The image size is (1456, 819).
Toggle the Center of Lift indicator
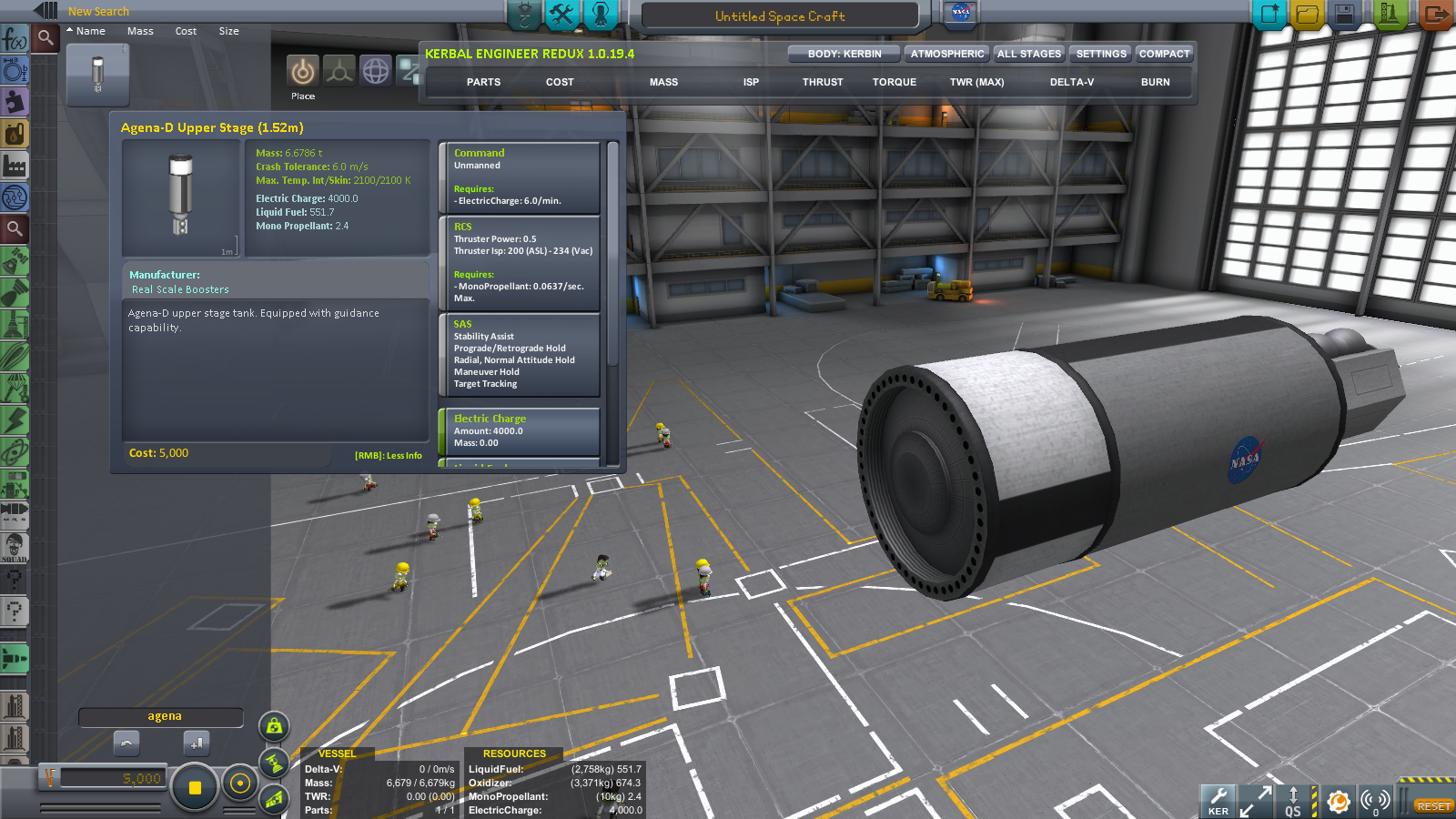[274, 799]
